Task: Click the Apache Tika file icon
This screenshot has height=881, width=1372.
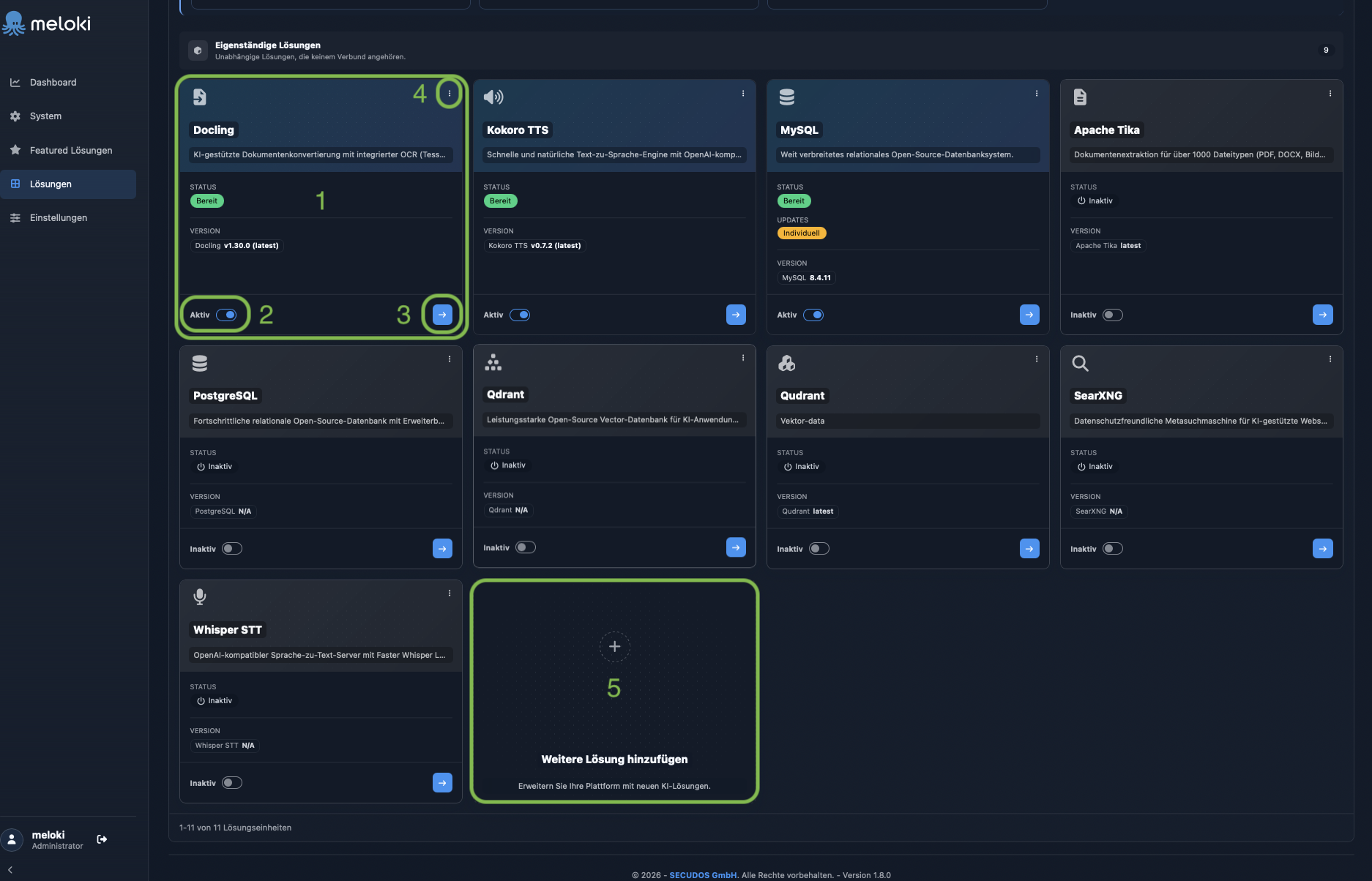Action: [1080, 97]
